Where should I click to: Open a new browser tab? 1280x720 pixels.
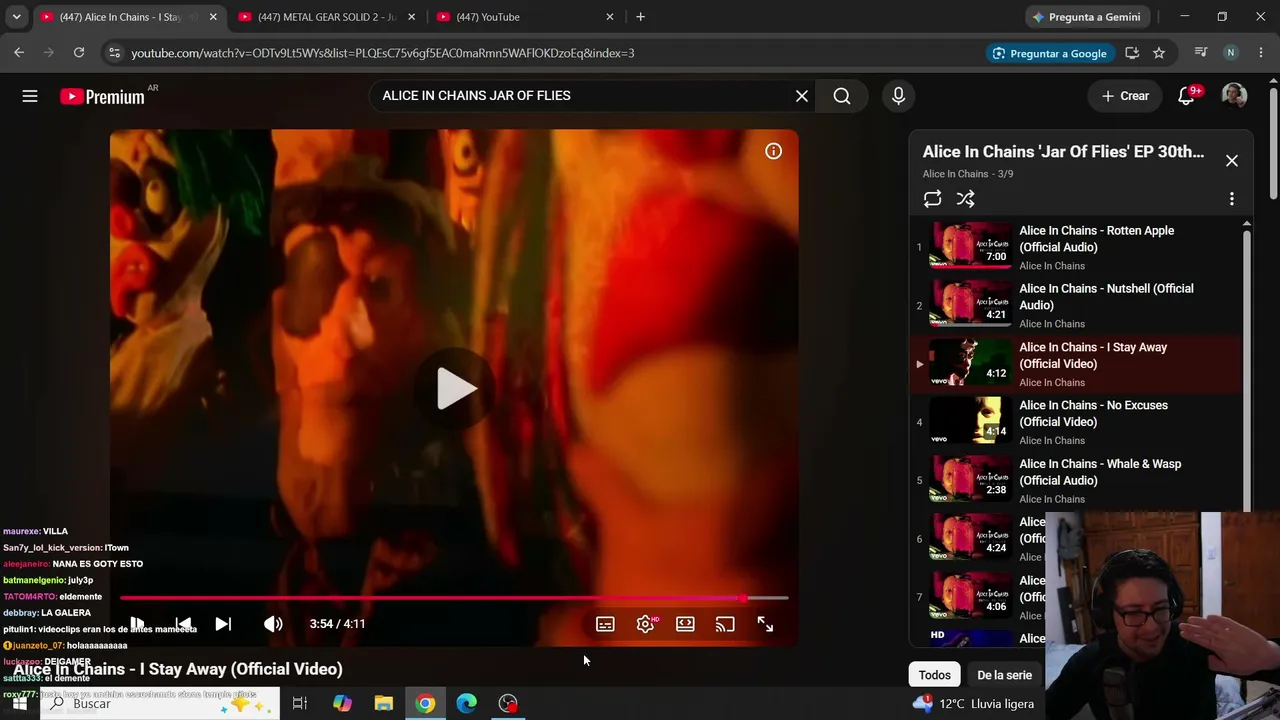click(x=640, y=17)
